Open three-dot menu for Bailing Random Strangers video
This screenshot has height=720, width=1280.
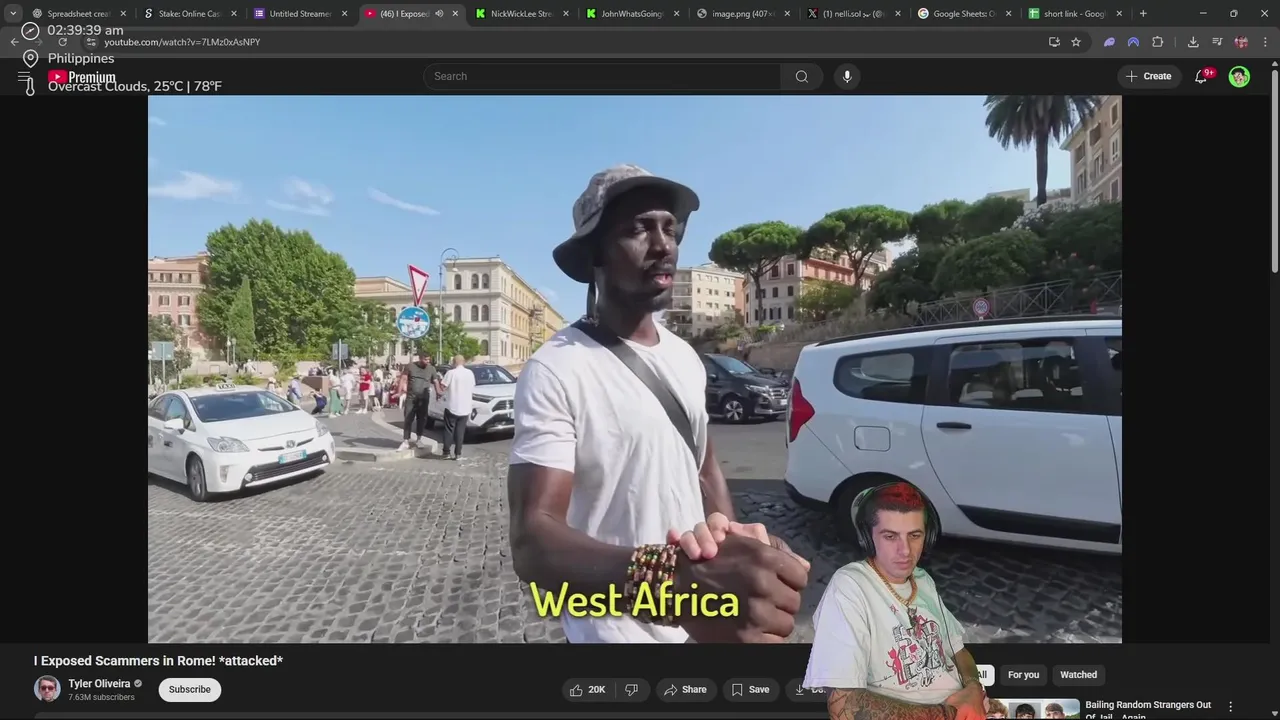pyautogui.click(x=1231, y=706)
